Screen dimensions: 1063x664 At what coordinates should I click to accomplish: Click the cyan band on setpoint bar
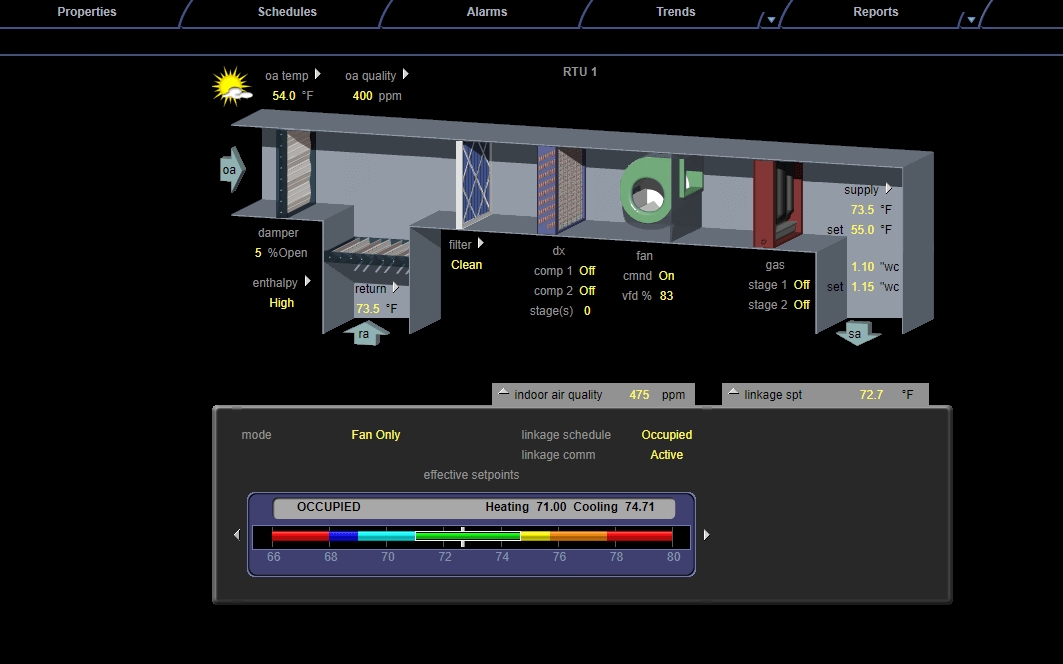[386, 536]
